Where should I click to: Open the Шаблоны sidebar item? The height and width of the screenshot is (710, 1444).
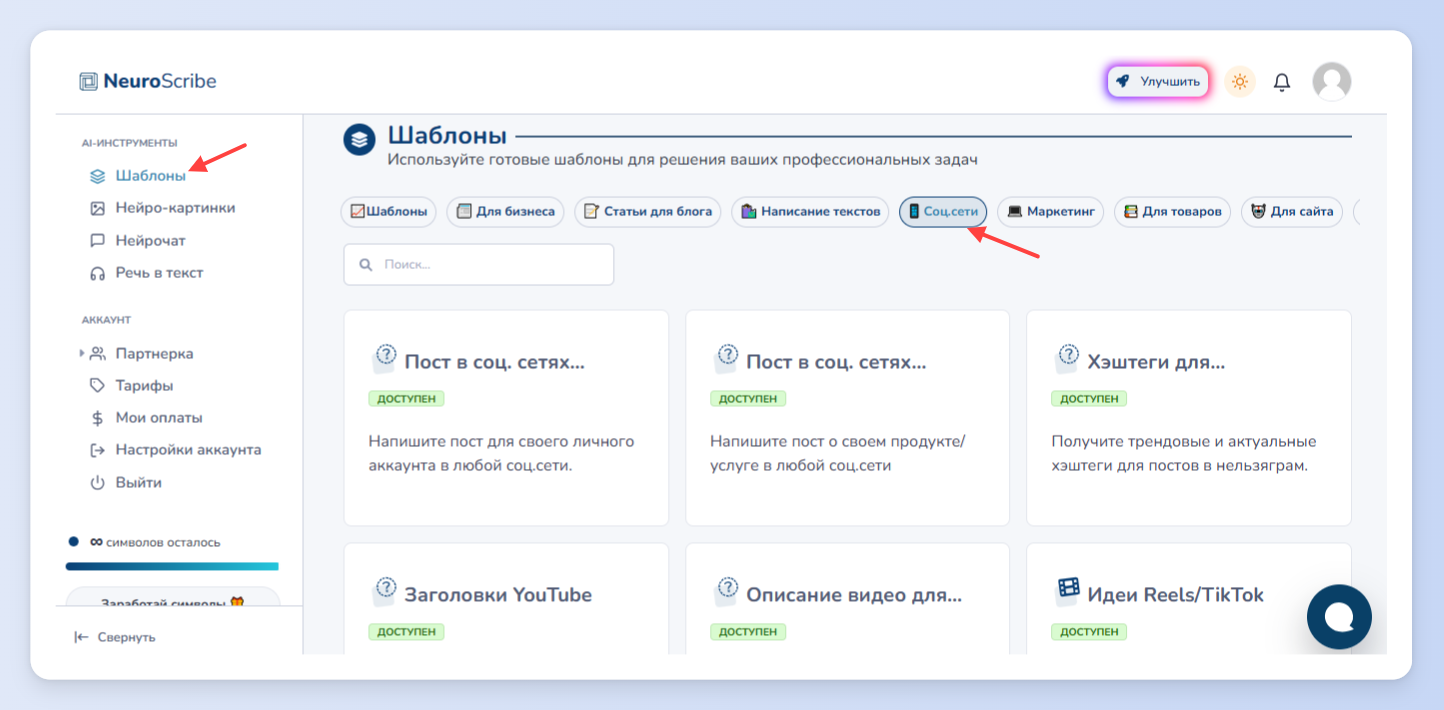point(150,176)
